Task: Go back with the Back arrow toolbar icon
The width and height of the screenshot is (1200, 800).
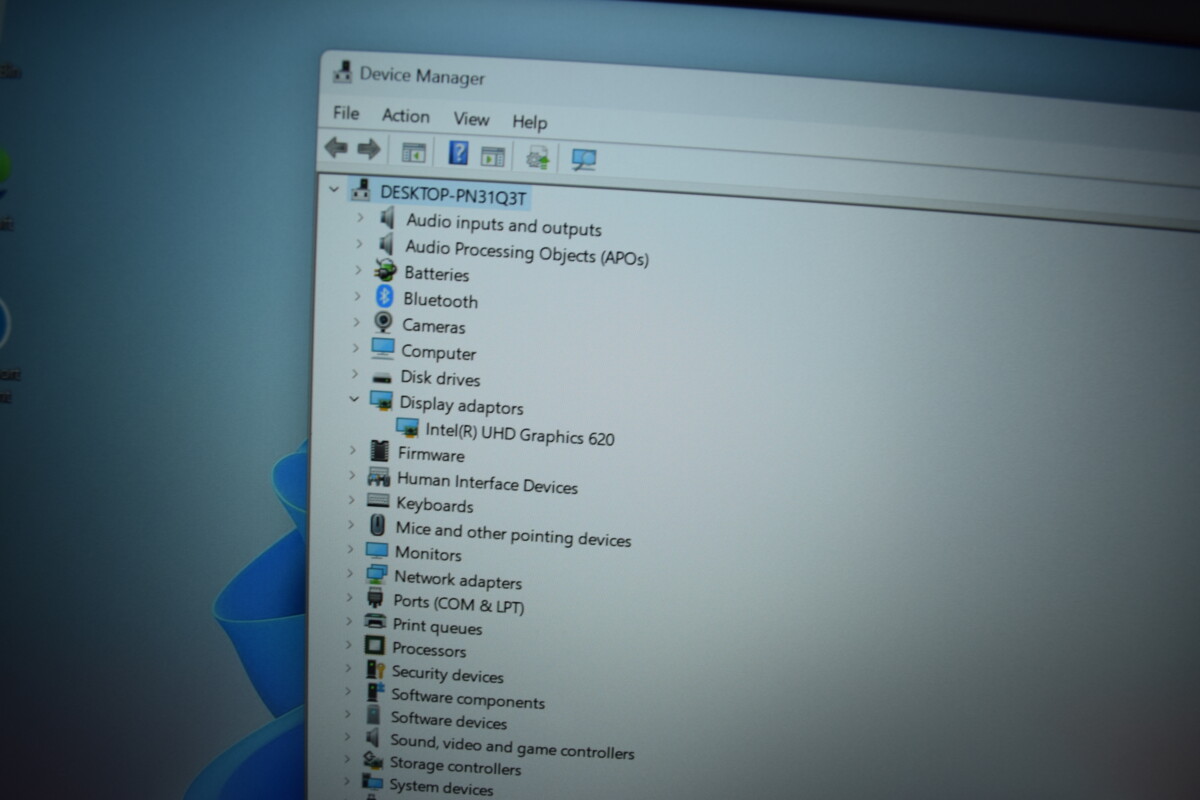Action: point(336,148)
